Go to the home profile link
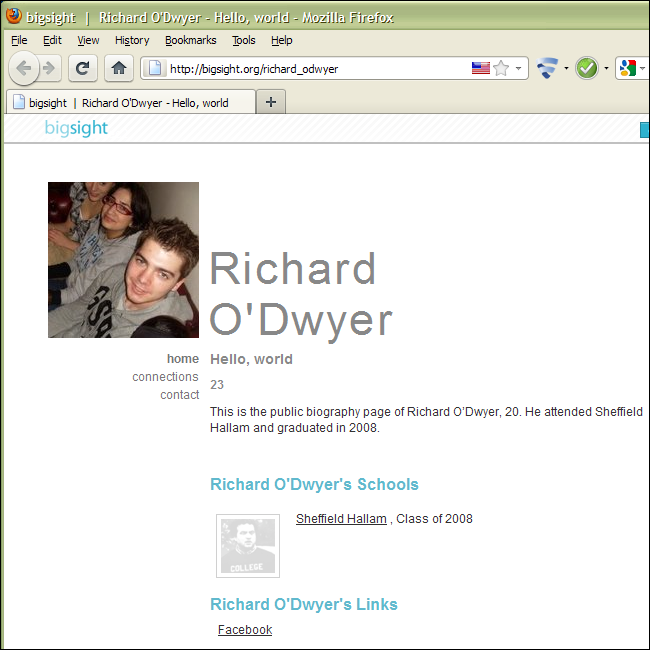The height and width of the screenshot is (650, 650). [183, 359]
